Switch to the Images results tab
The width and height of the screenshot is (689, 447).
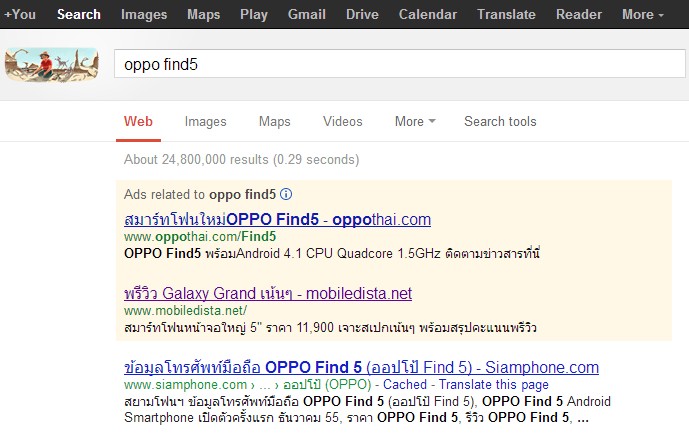coord(205,121)
